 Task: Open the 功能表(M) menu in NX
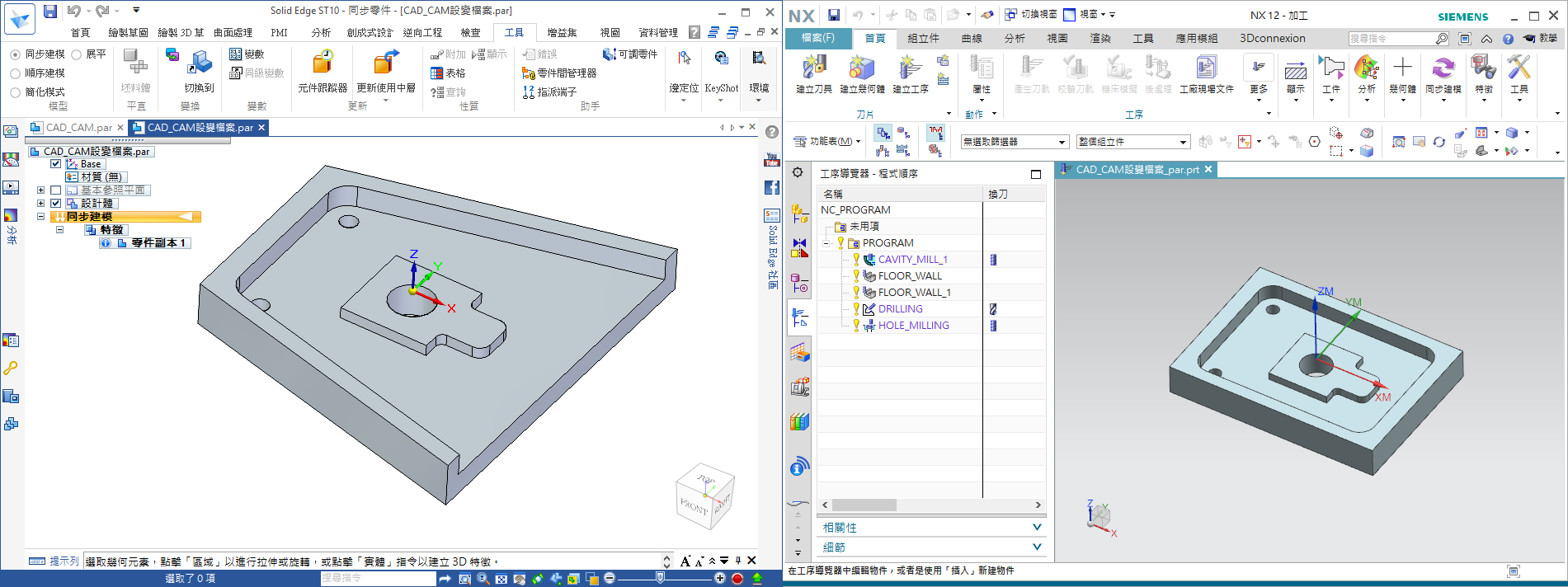point(826,142)
